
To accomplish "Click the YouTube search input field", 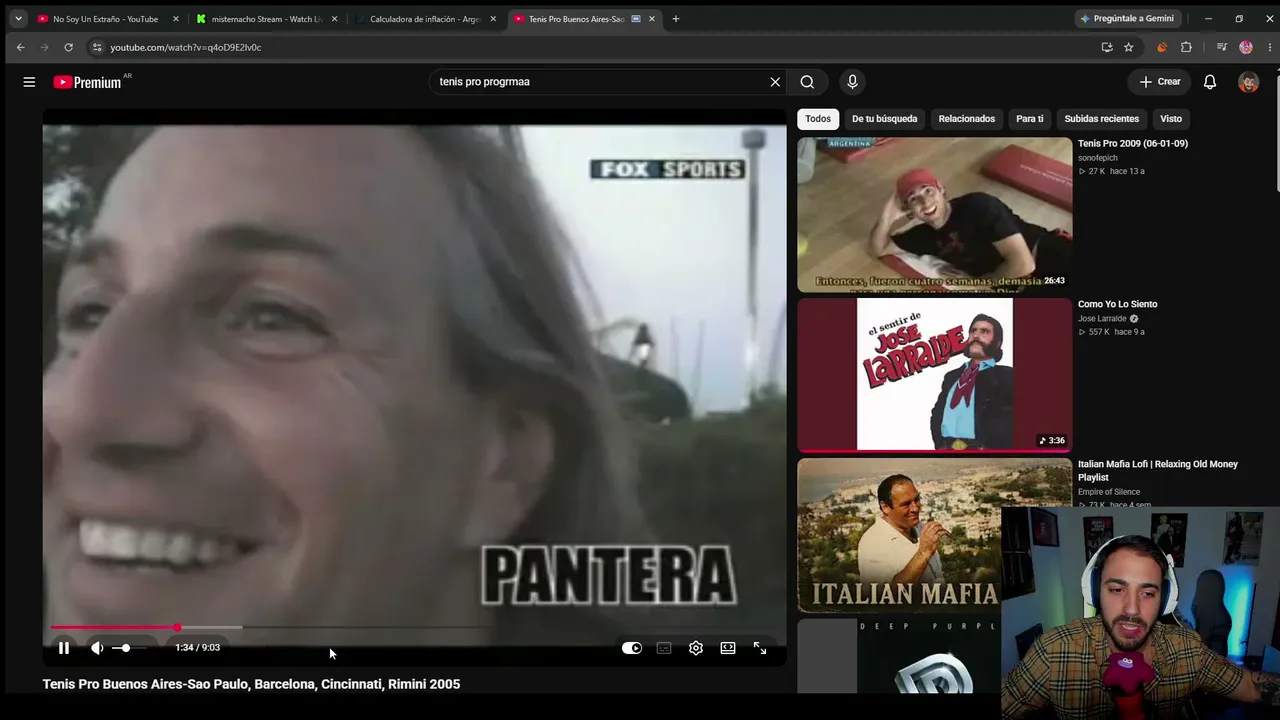I will (x=600, y=82).
